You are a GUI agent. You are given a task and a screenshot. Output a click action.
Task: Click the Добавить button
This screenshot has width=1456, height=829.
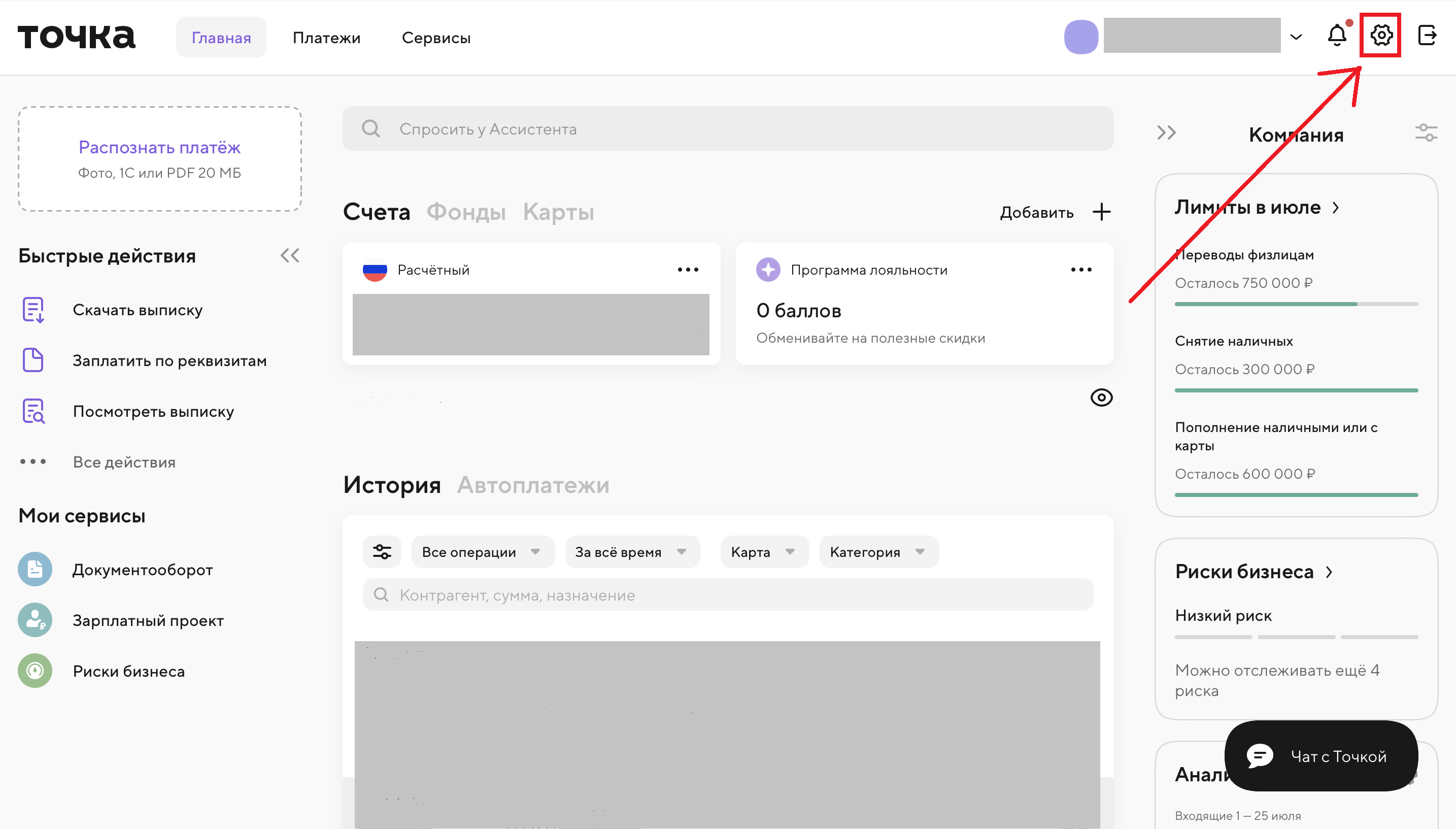1036,212
